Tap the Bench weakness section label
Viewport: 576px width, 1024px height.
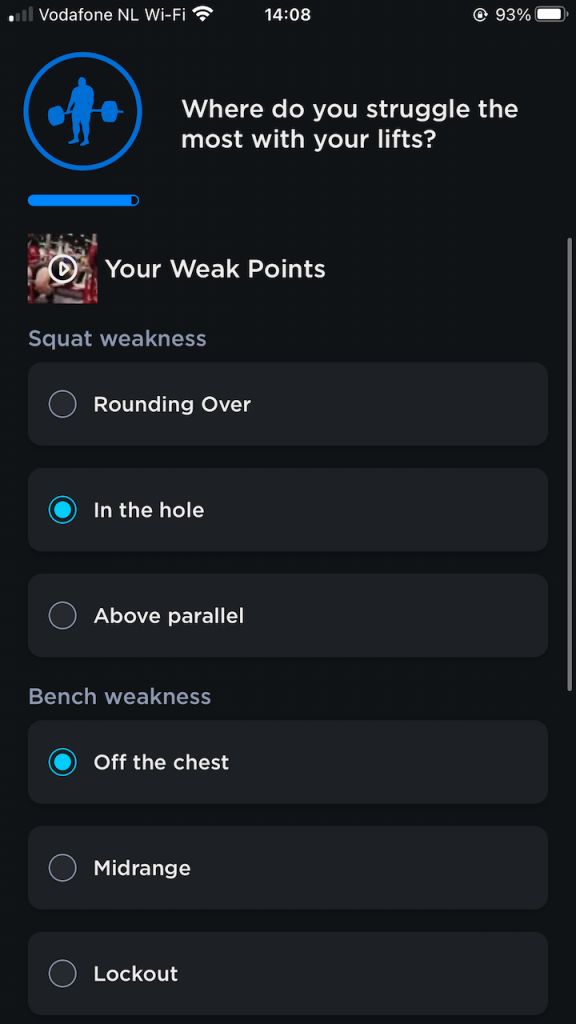[120, 696]
